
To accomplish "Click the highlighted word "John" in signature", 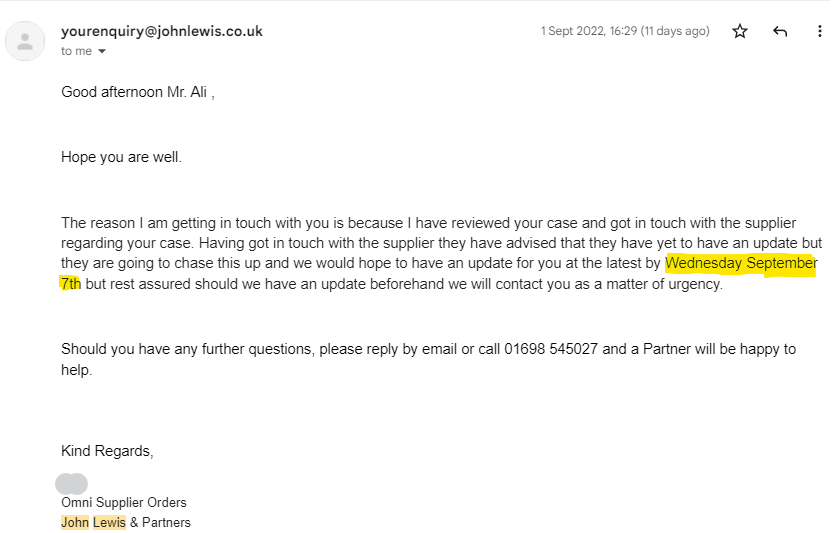I will tap(75, 522).
